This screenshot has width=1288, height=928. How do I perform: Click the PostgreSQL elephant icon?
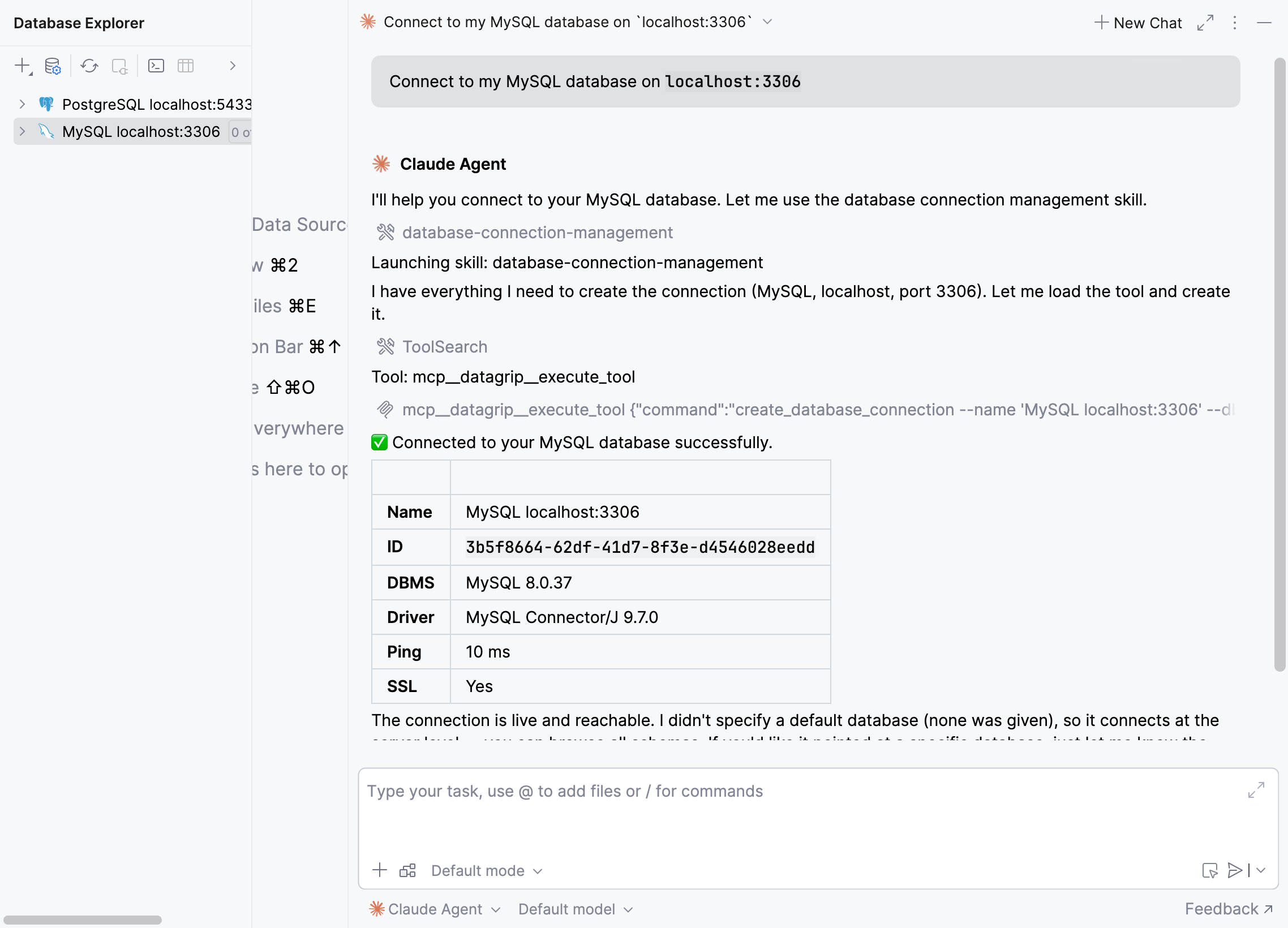click(x=46, y=104)
